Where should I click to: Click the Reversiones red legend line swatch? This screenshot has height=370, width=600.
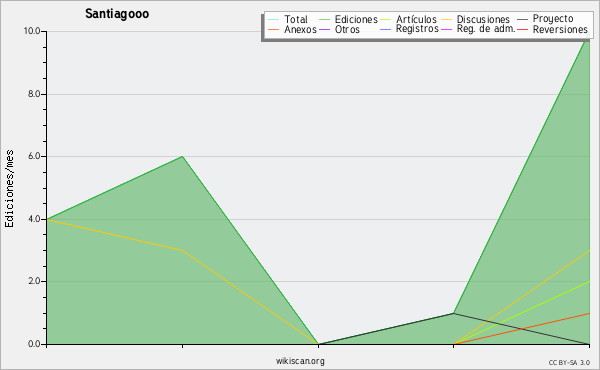tap(522, 29)
